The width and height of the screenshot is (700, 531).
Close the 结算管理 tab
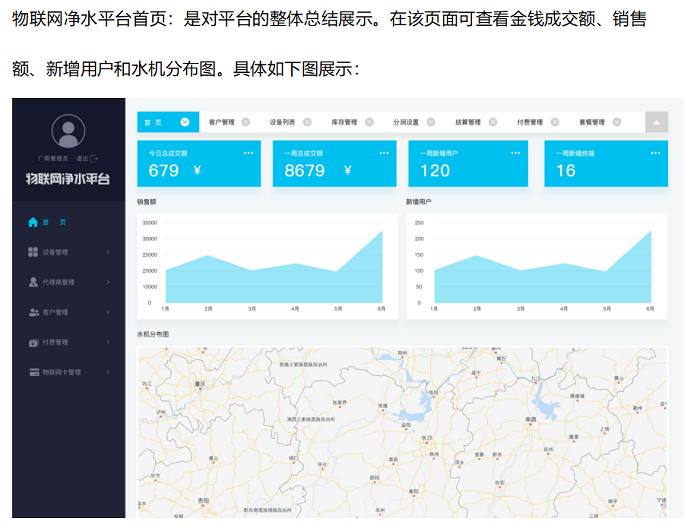(x=493, y=122)
